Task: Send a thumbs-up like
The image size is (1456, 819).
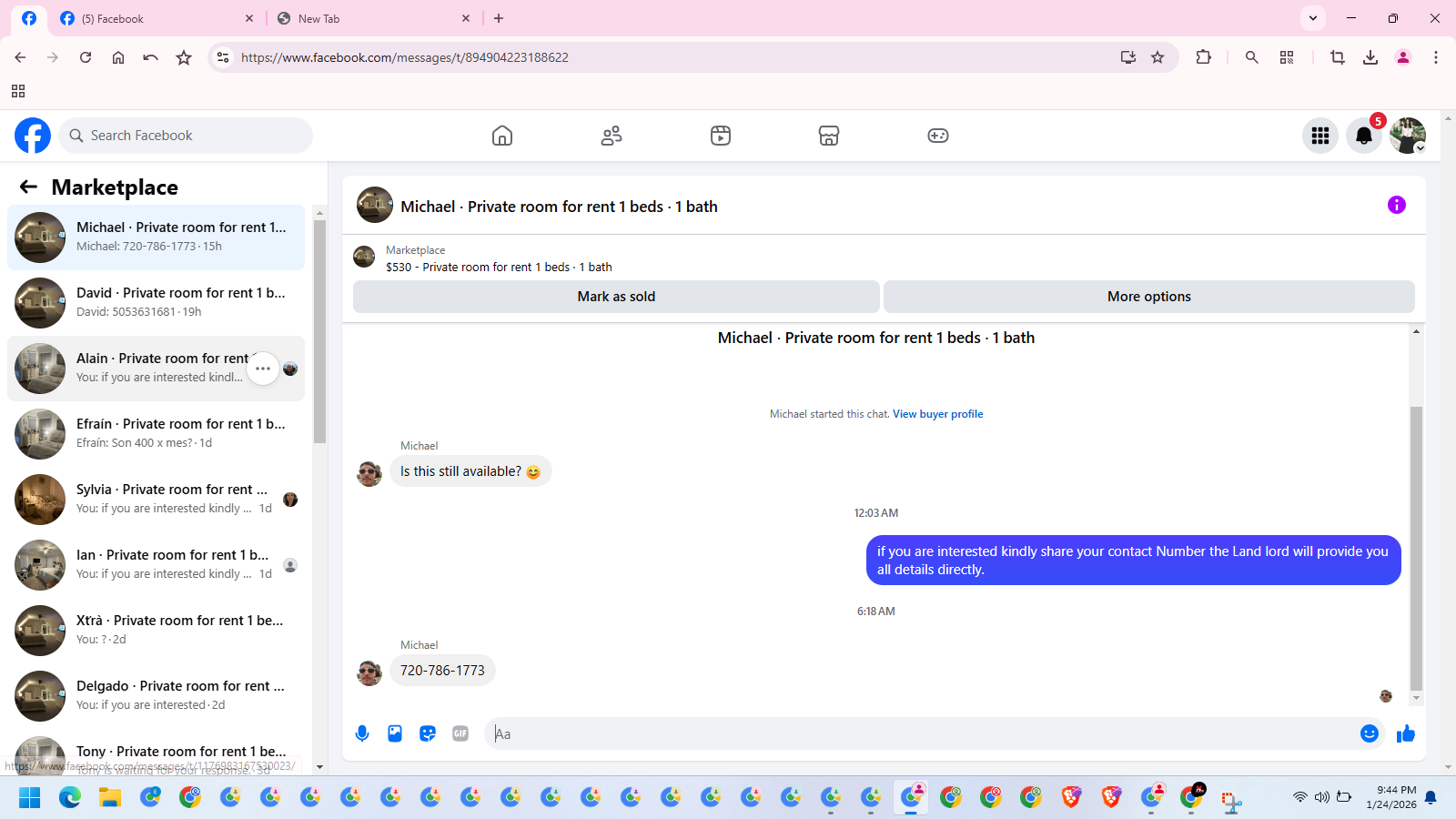Action: 1406,733
